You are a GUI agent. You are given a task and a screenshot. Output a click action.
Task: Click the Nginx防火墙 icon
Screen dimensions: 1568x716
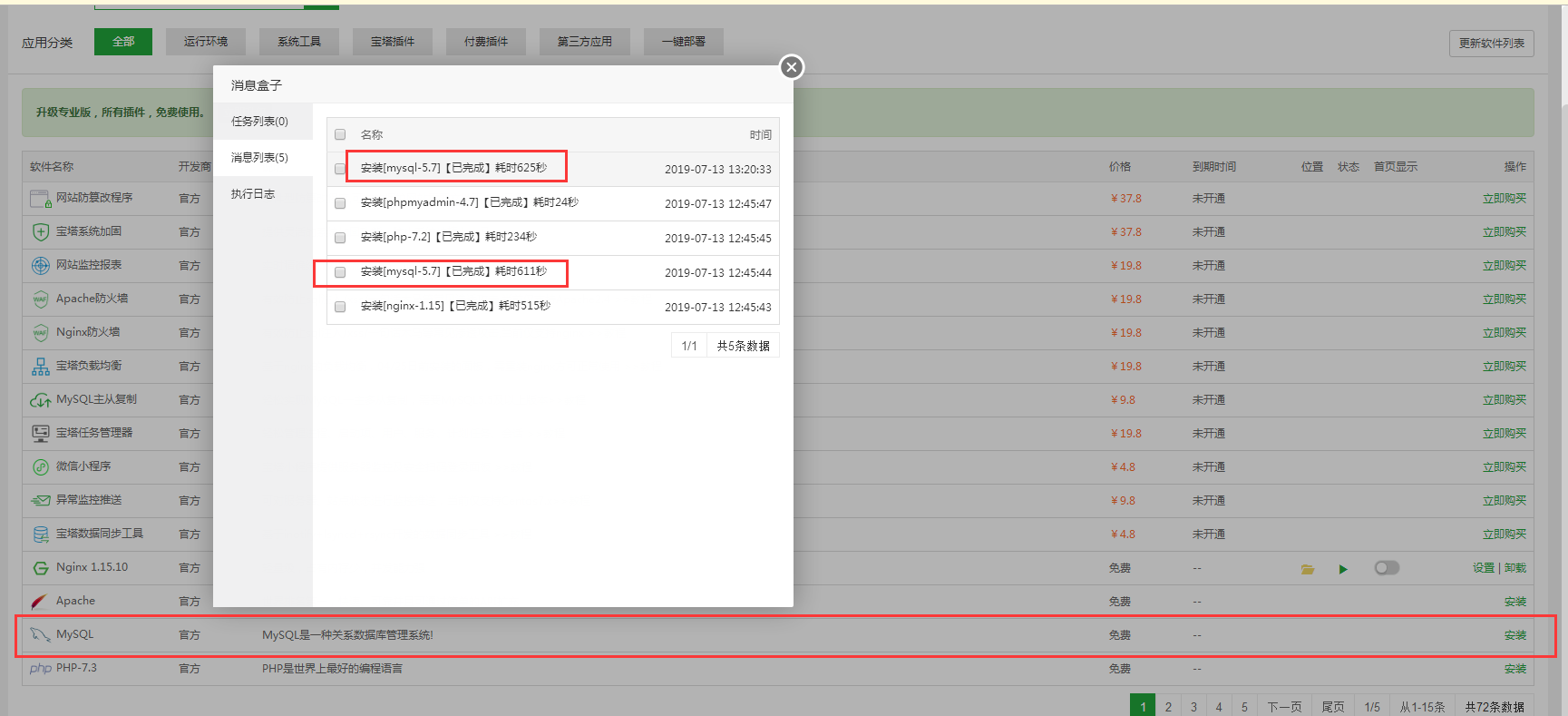(x=41, y=332)
